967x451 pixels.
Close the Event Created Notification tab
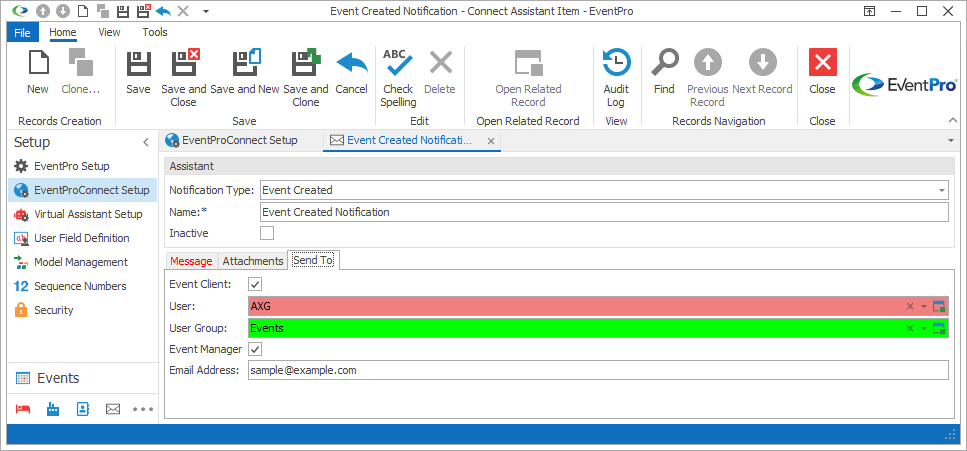[x=491, y=141]
